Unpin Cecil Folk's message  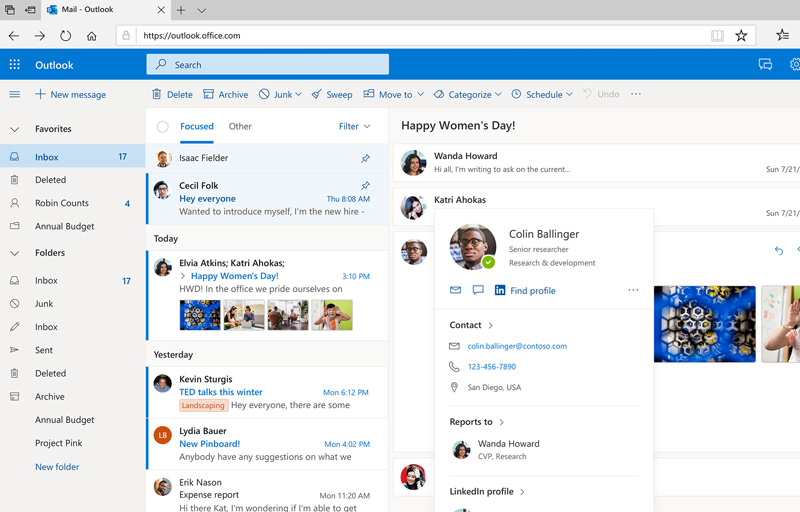click(365, 186)
